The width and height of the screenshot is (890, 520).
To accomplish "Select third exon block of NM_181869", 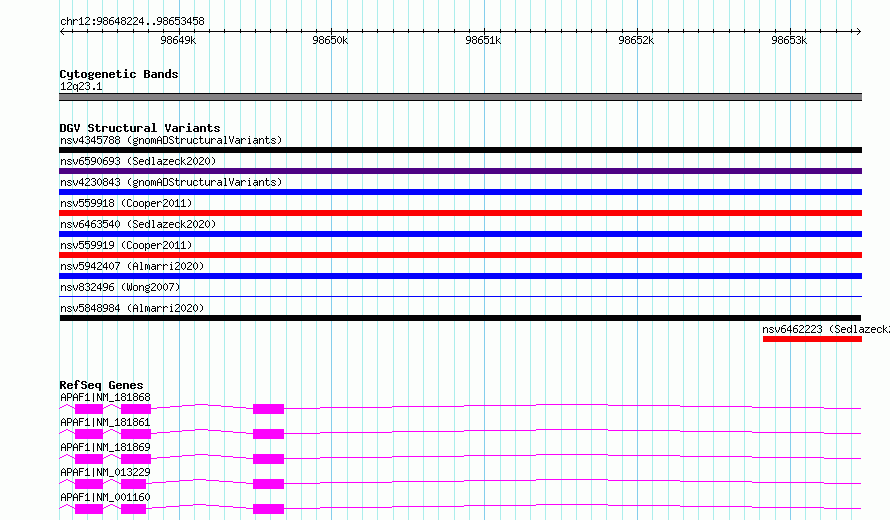I will point(268,459).
